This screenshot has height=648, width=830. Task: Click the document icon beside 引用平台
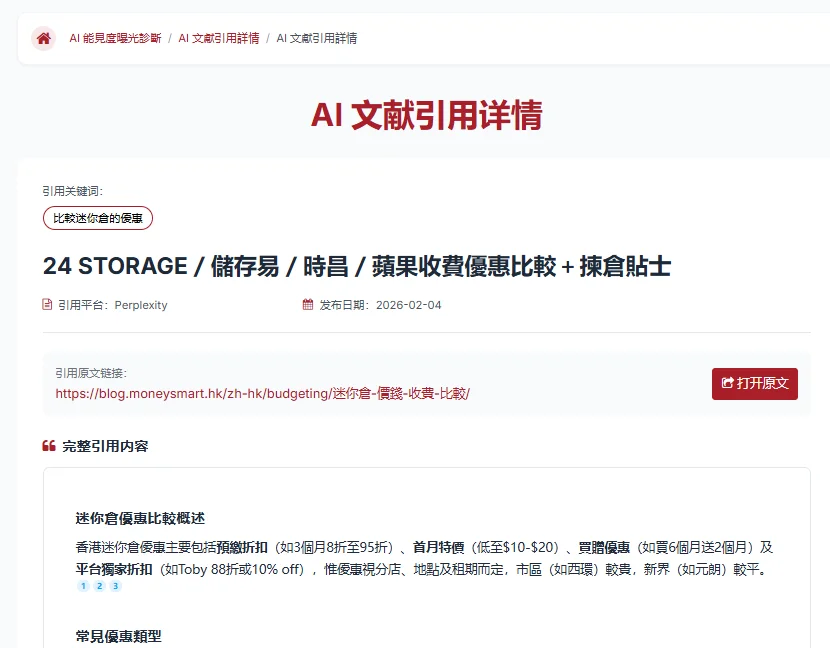click(x=45, y=305)
